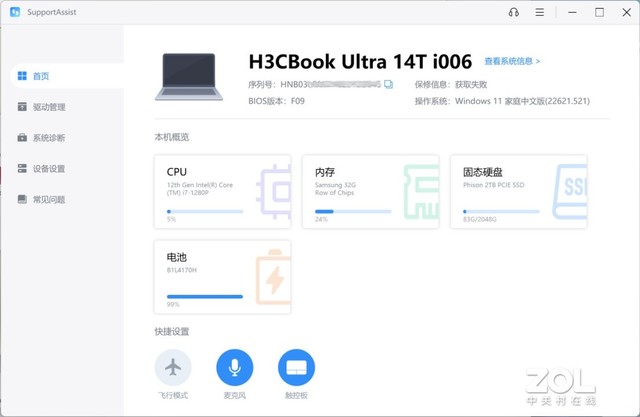Open the 内存 memory overview card
This screenshot has width=640, height=417.
click(x=371, y=191)
